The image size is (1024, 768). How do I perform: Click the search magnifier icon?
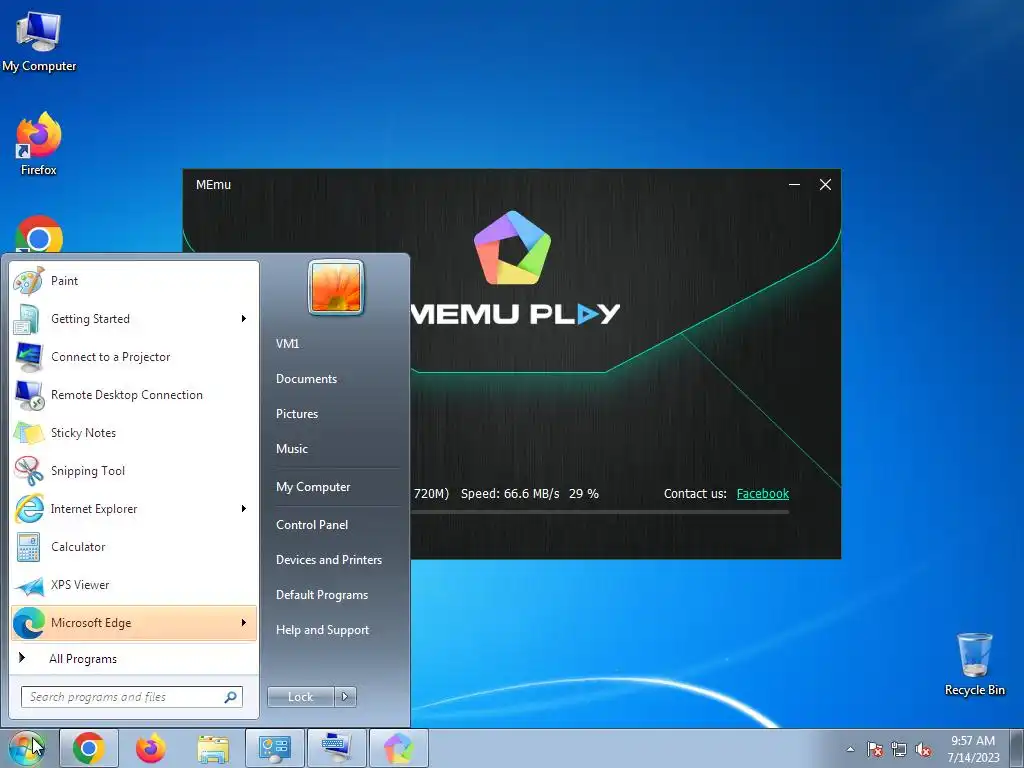[230, 697]
